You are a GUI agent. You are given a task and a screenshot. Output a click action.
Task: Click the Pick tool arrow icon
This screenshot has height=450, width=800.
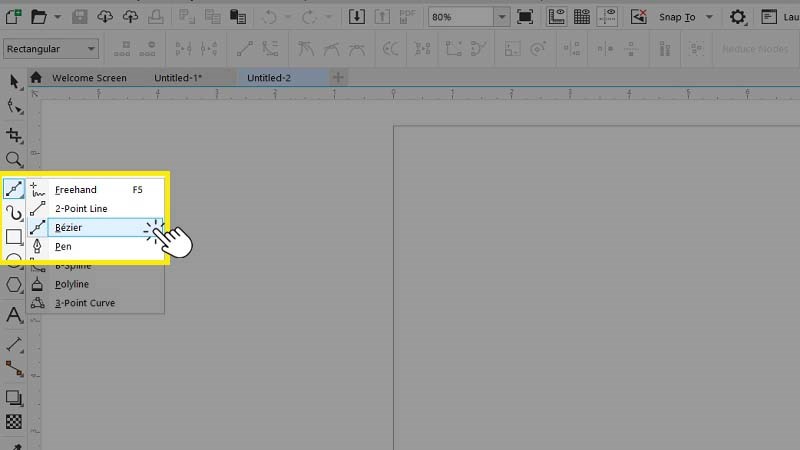pos(14,81)
